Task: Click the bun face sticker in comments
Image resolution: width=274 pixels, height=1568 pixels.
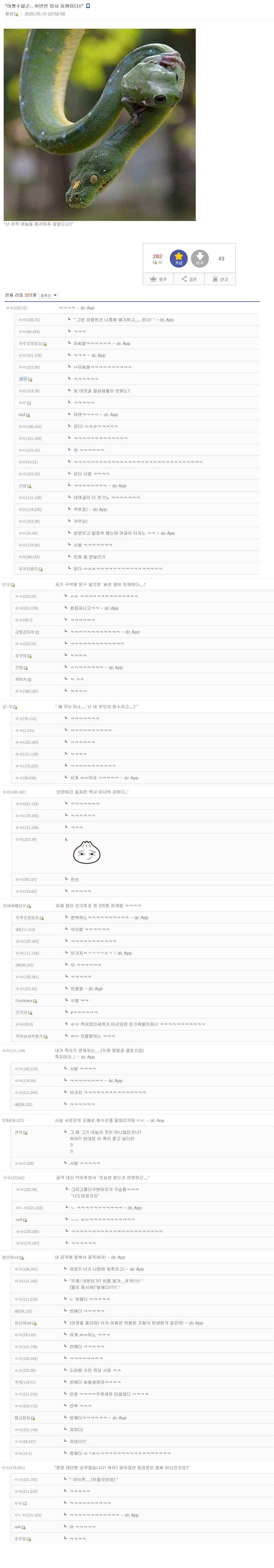Action: pos(86,854)
